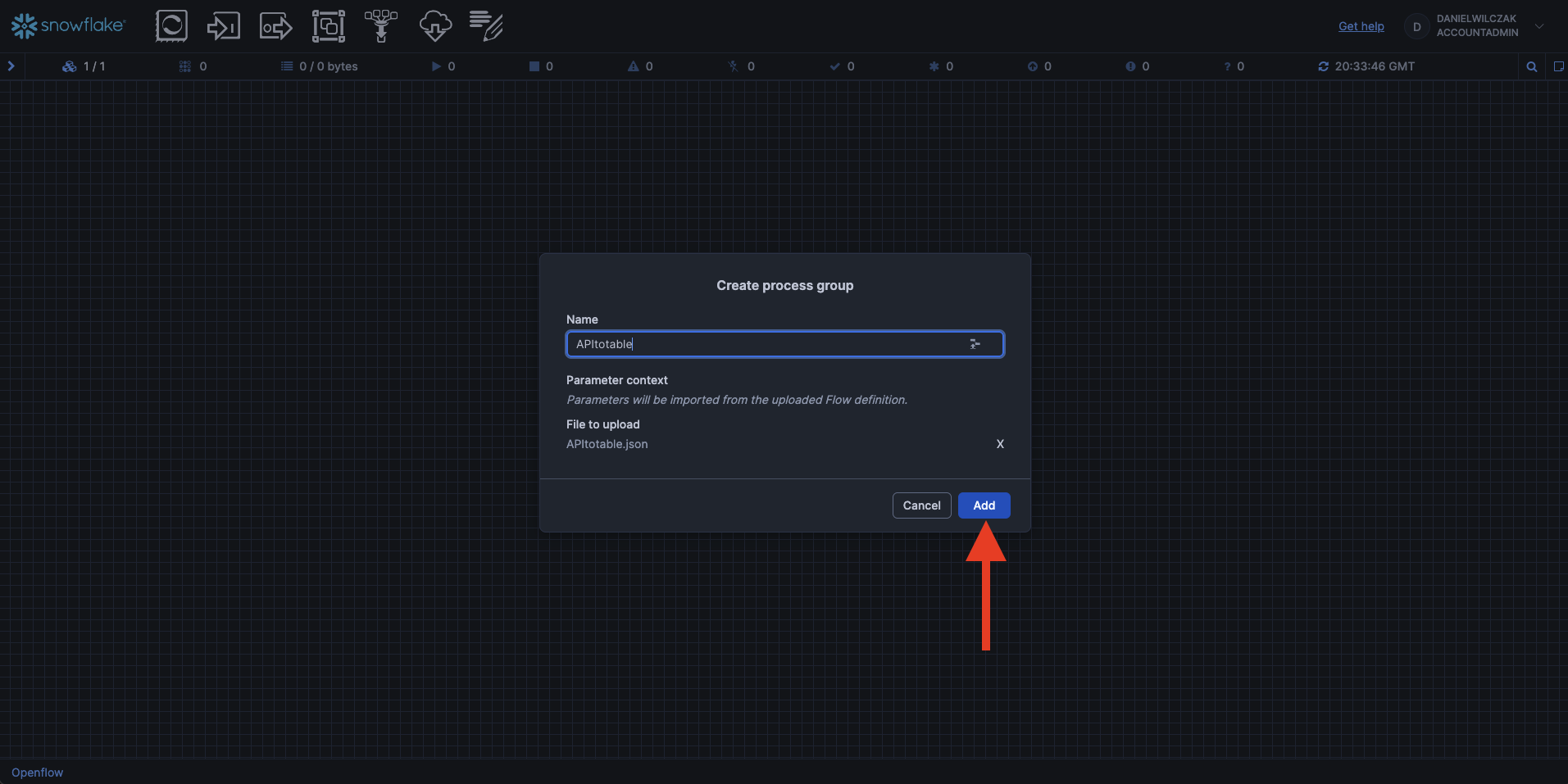The width and height of the screenshot is (1568, 784).
Task: Click the Name text field containing APItotable
Action: (x=762, y=344)
